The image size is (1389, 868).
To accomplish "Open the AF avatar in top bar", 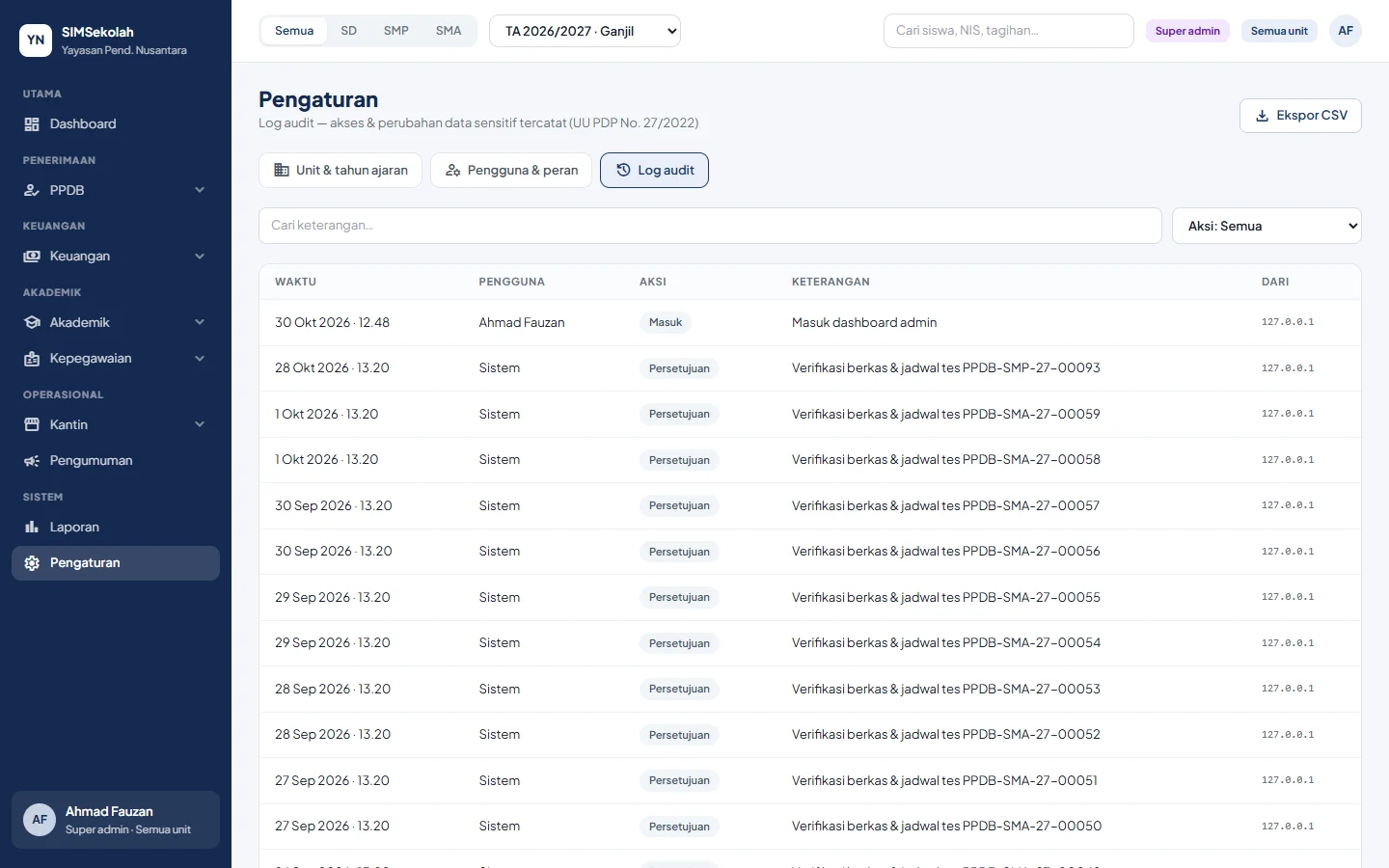I will (x=1346, y=31).
